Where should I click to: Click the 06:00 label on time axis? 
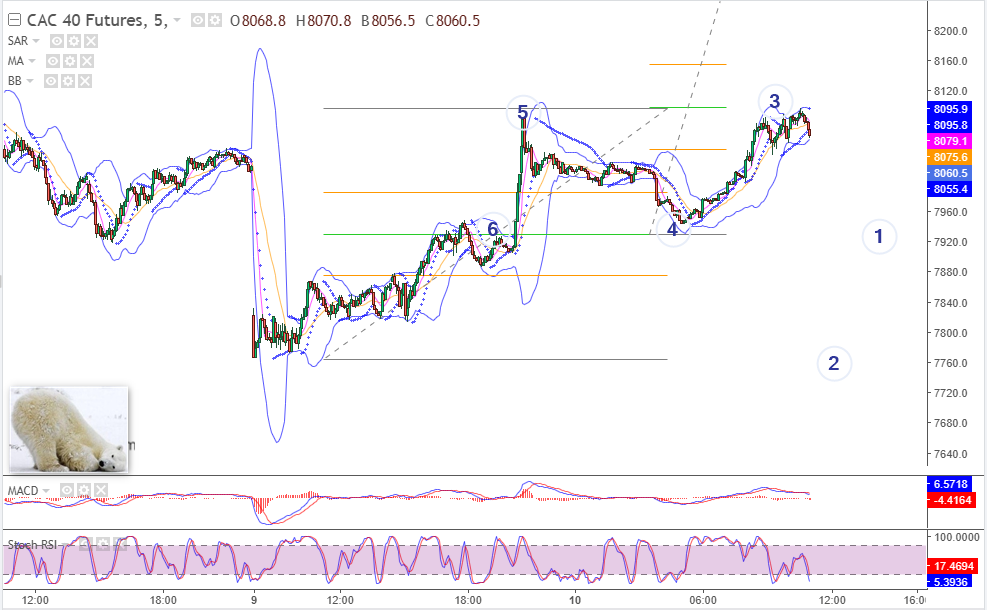tap(702, 600)
